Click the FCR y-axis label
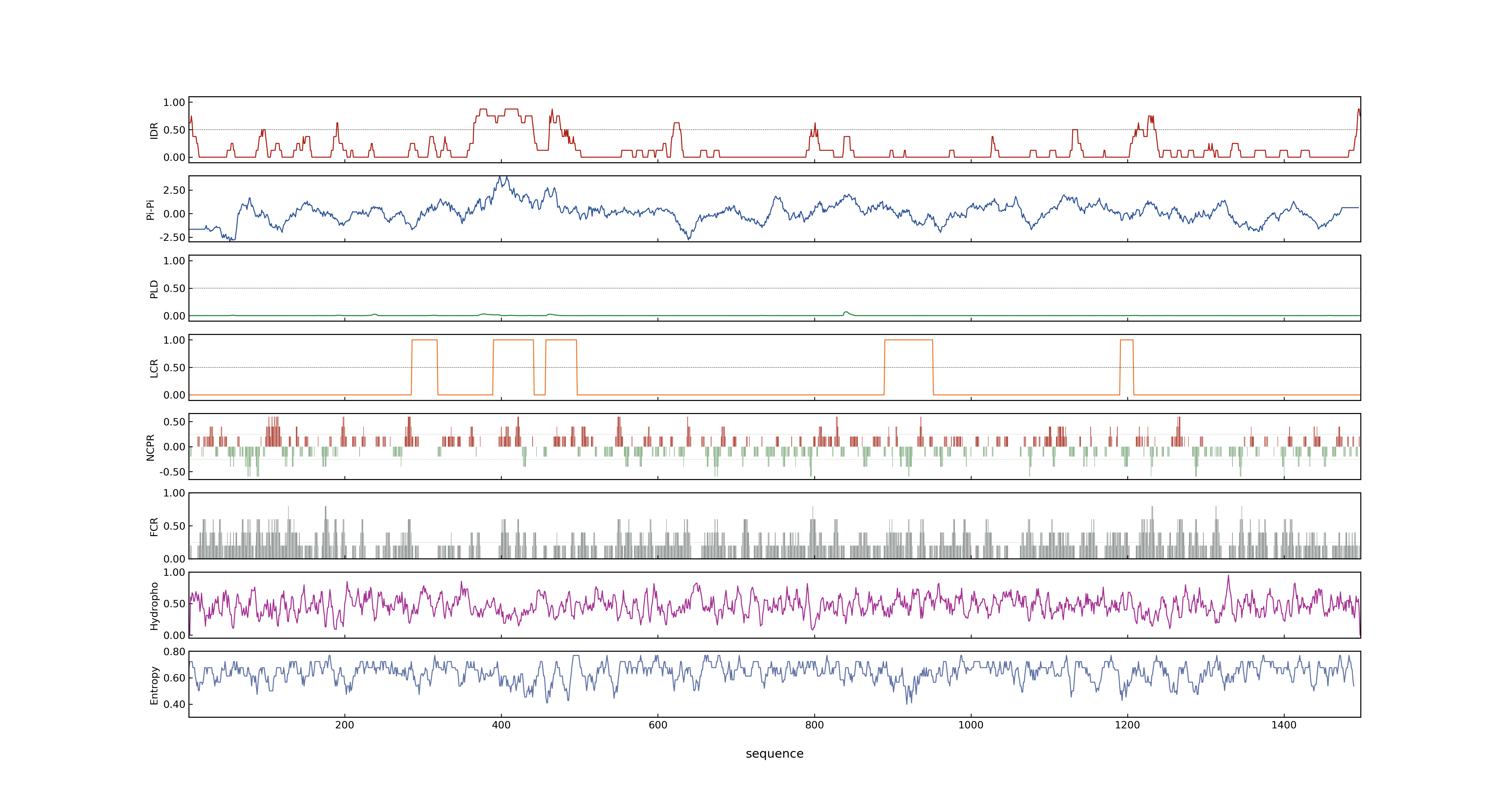The image size is (1512, 806). tap(154, 526)
